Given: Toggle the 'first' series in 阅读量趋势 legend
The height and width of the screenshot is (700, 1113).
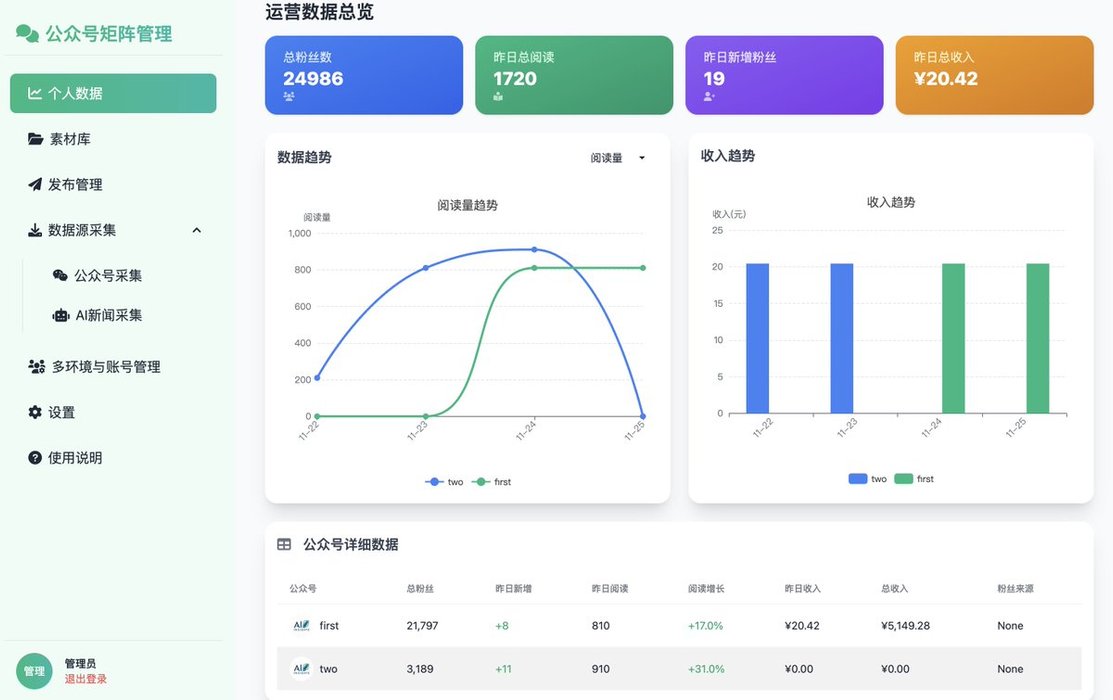Looking at the screenshot, I should pos(492,482).
